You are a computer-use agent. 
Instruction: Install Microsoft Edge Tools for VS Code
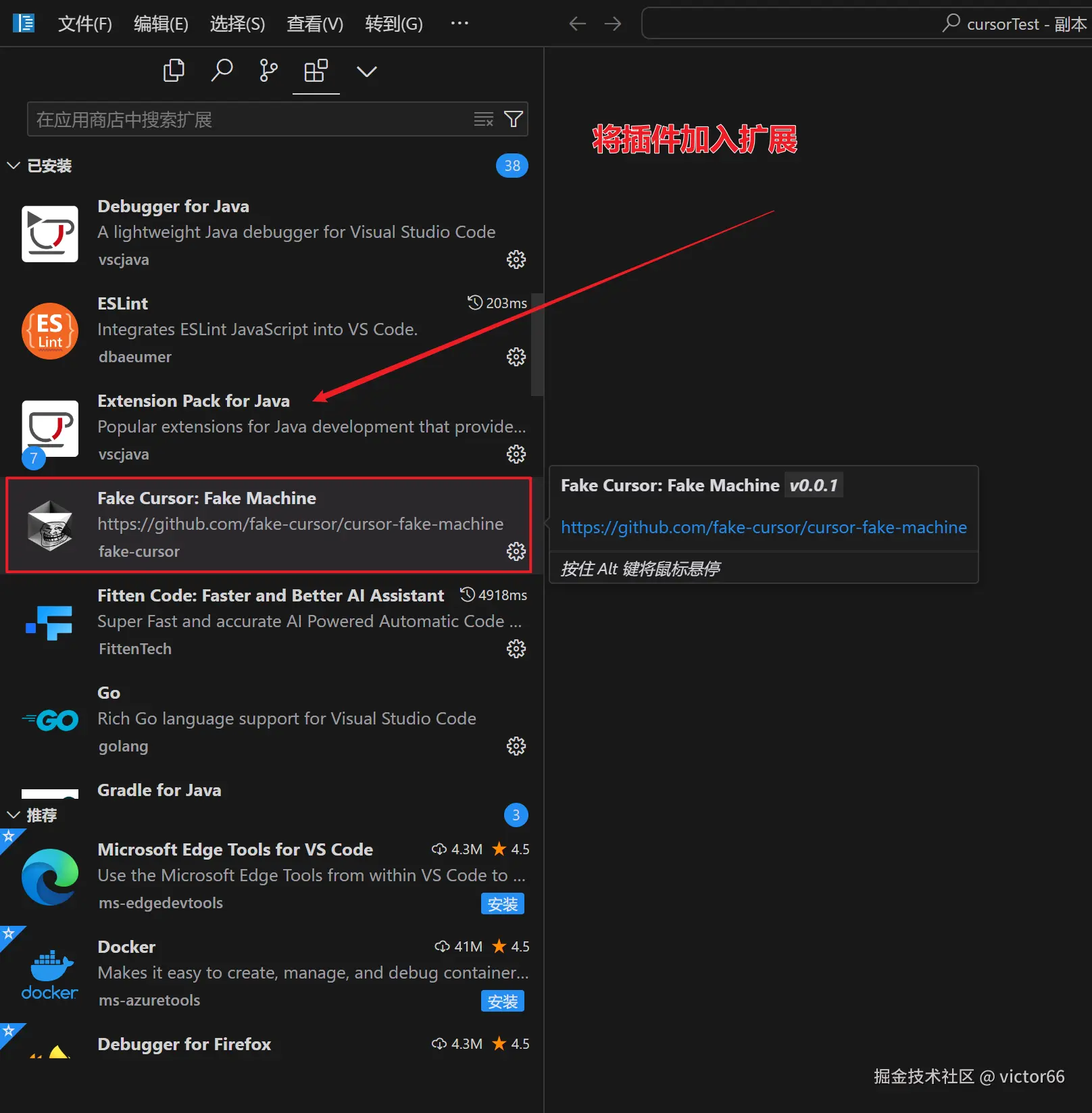(503, 904)
